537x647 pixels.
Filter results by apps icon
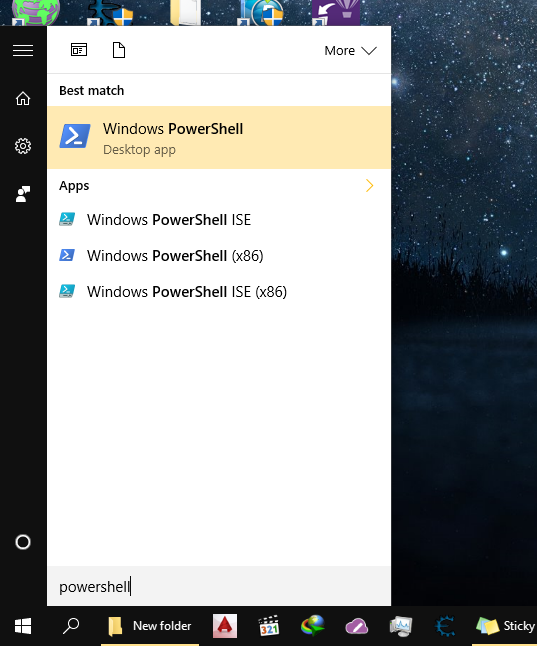(x=79, y=50)
